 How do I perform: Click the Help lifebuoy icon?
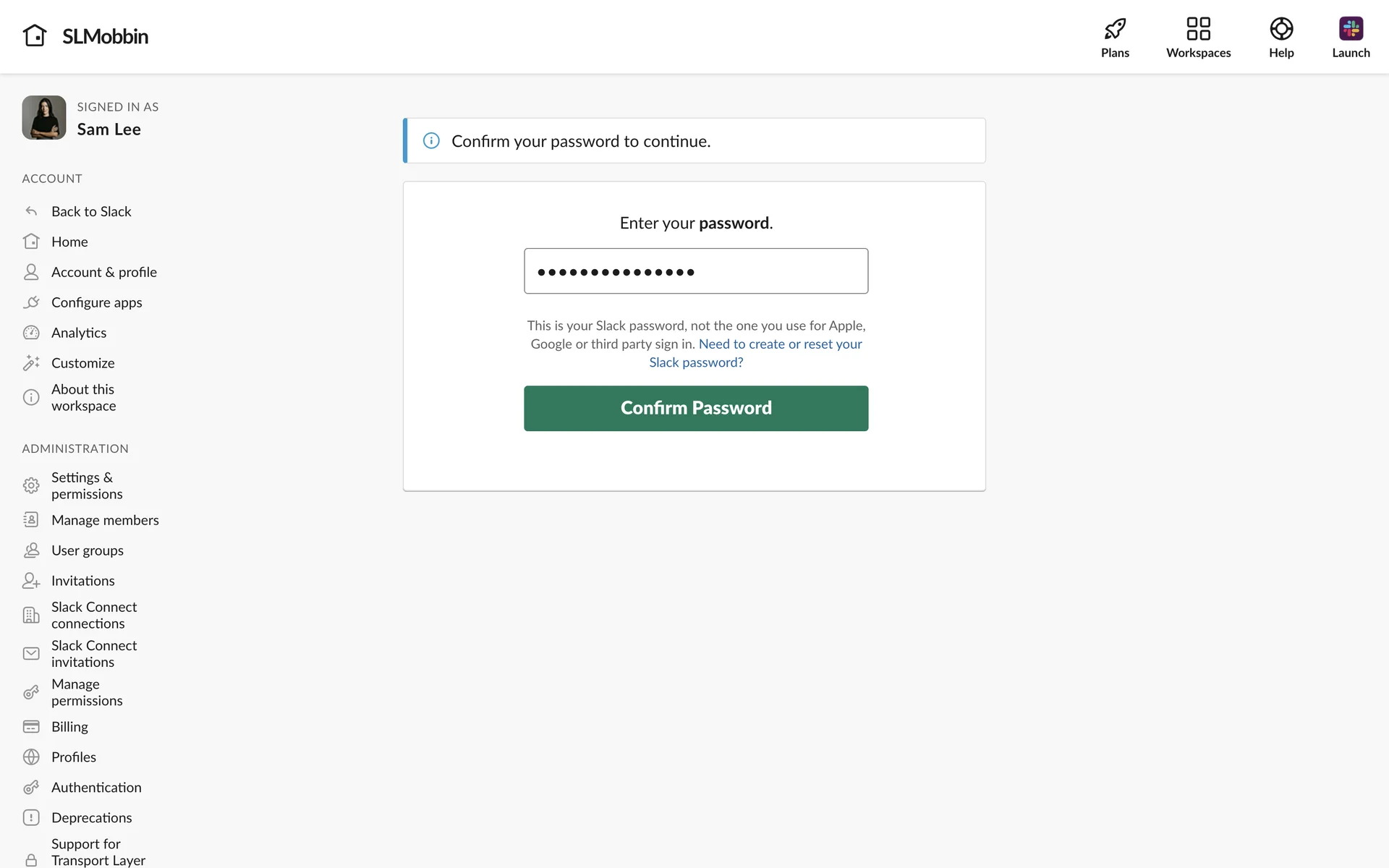(1281, 29)
